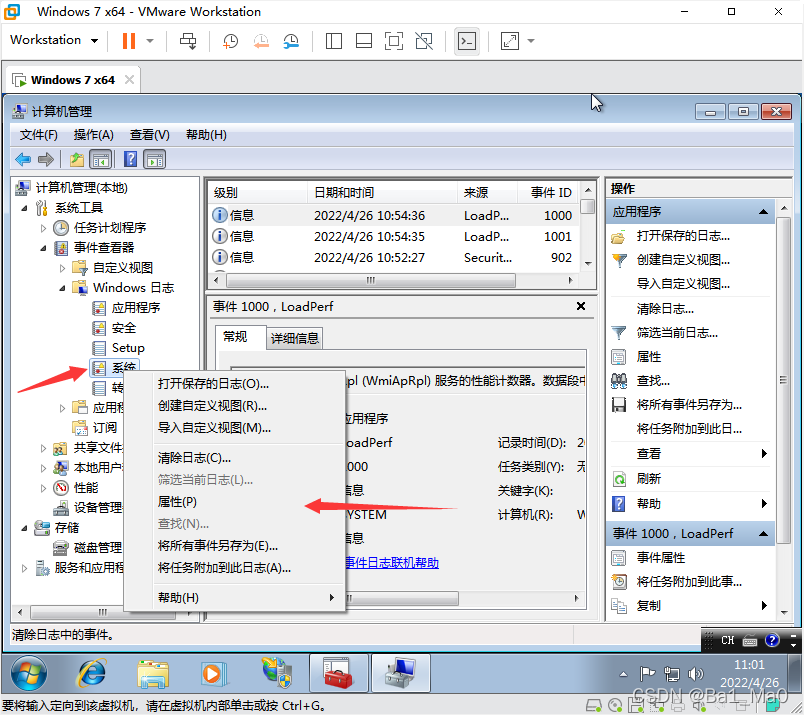Click the forward arrow in Computer Management toolbar
804x715 pixels.
[x=46, y=160]
